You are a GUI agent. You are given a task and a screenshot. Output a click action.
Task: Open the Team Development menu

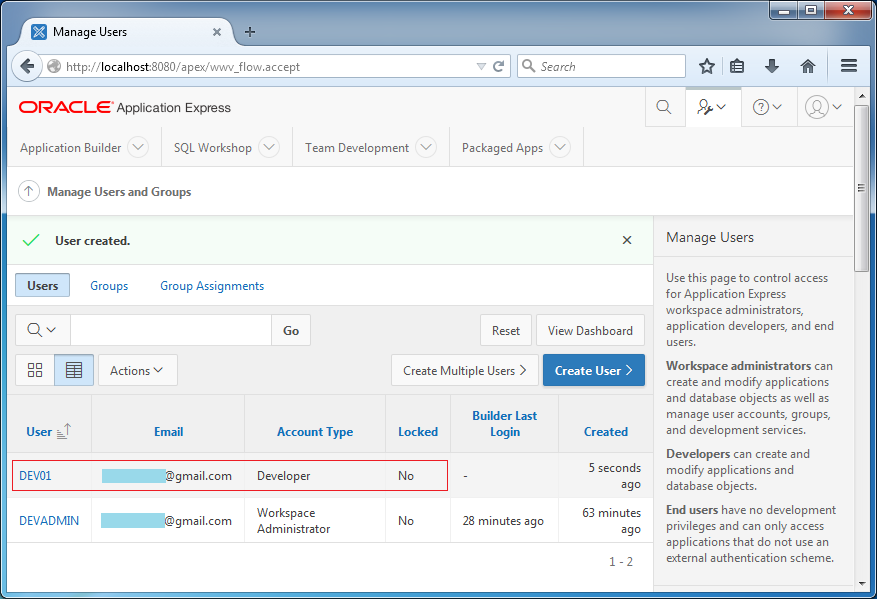pos(357,148)
